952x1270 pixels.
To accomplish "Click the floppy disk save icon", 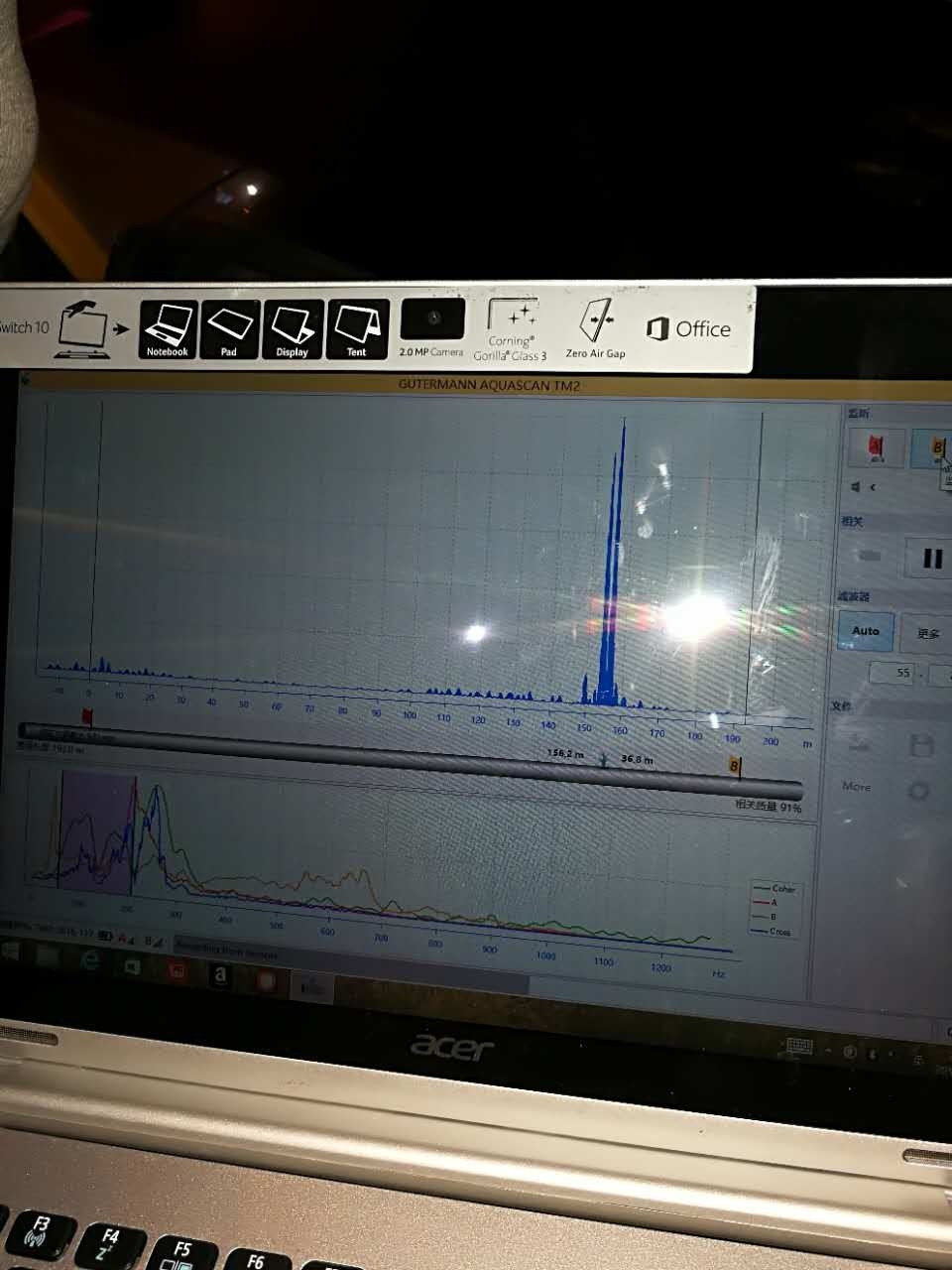I will point(921,745).
